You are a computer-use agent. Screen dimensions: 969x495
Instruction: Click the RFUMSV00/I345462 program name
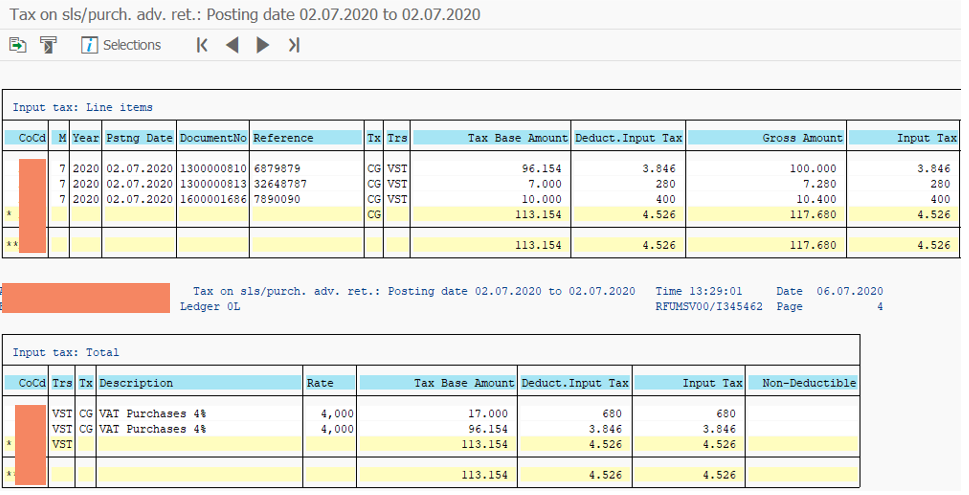(709, 307)
